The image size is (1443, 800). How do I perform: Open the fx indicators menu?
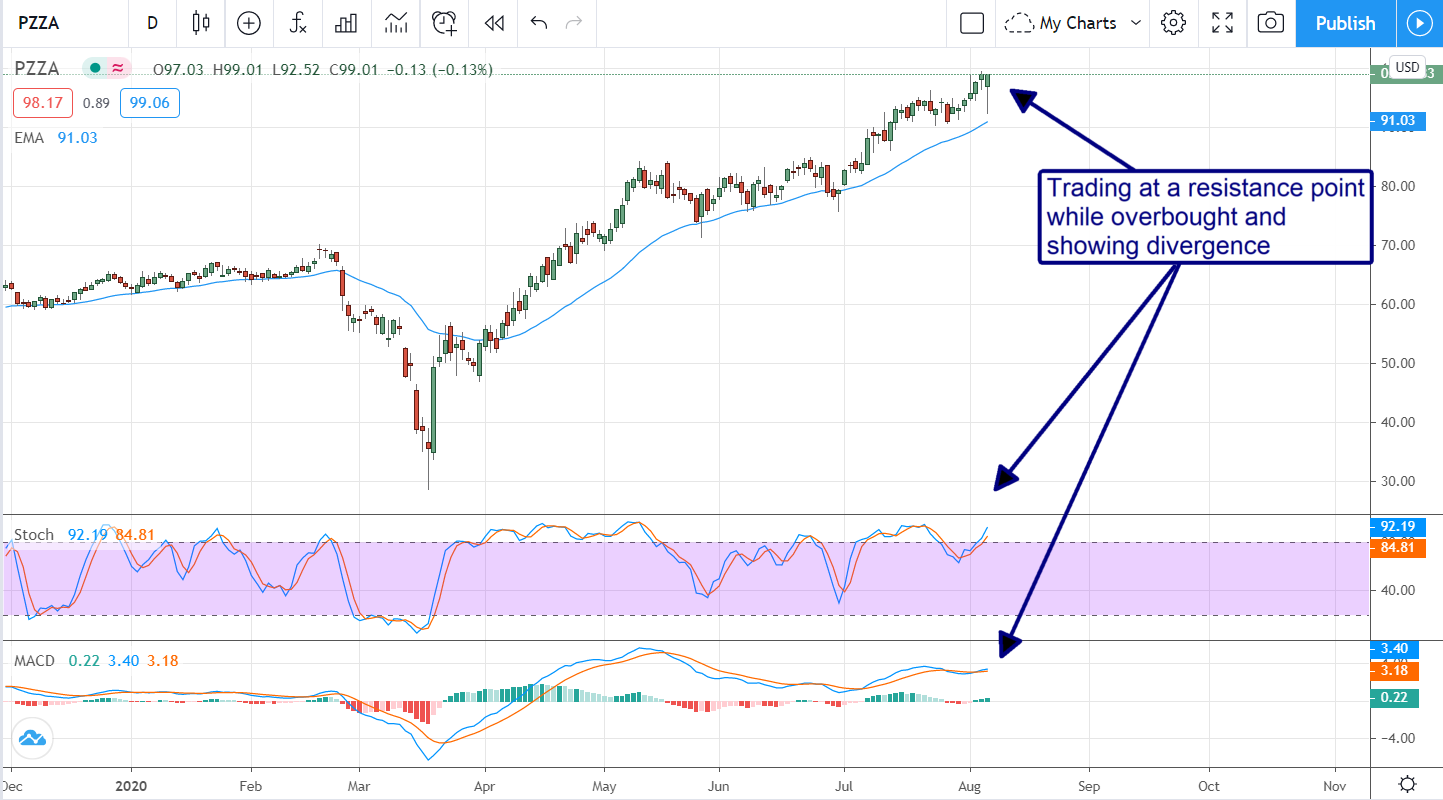coord(298,23)
